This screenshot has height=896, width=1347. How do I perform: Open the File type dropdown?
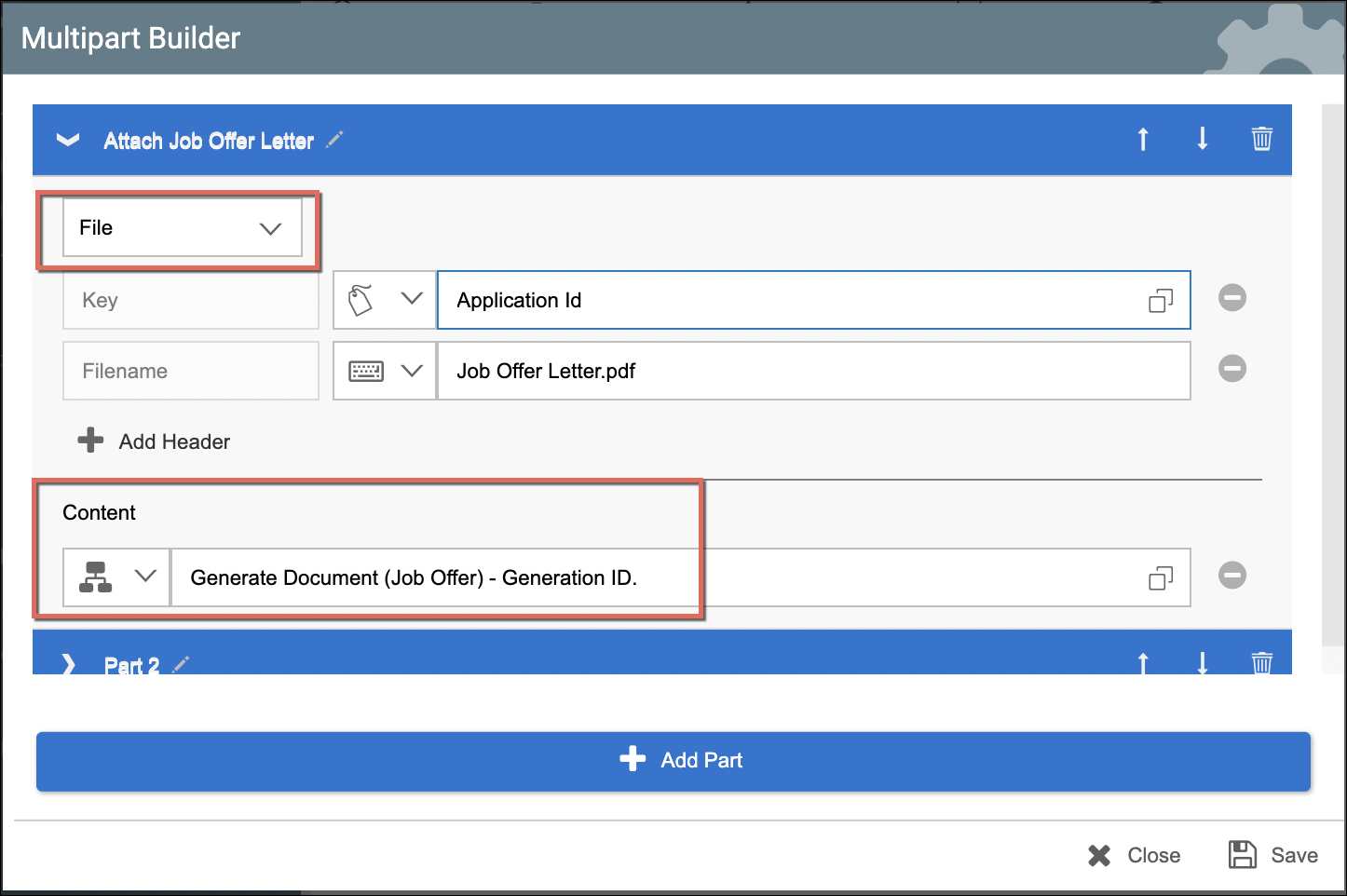click(x=183, y=228)
